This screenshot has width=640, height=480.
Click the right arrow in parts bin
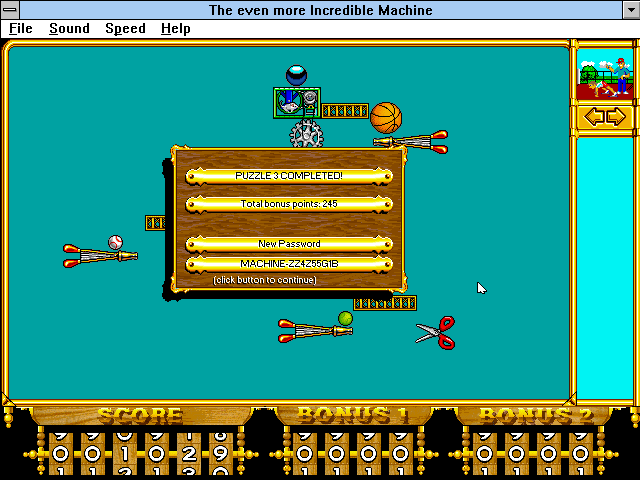point(616,117)
